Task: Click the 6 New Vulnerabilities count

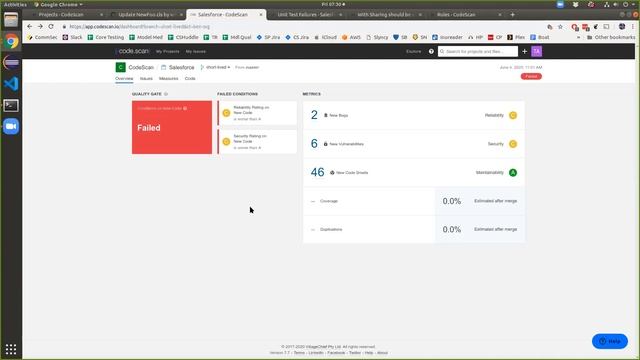Action: pos(314,144)
